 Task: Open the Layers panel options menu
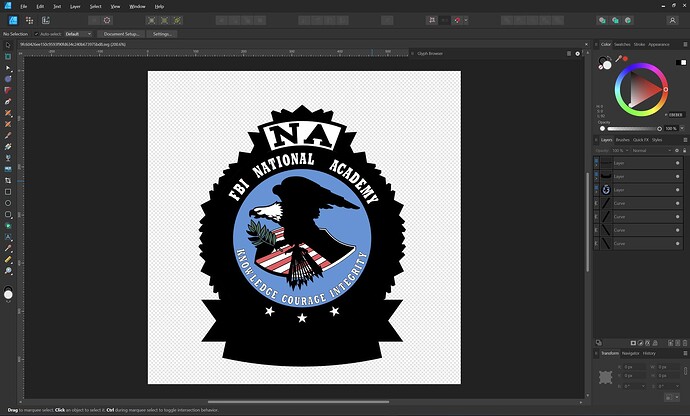pos(685,140)
